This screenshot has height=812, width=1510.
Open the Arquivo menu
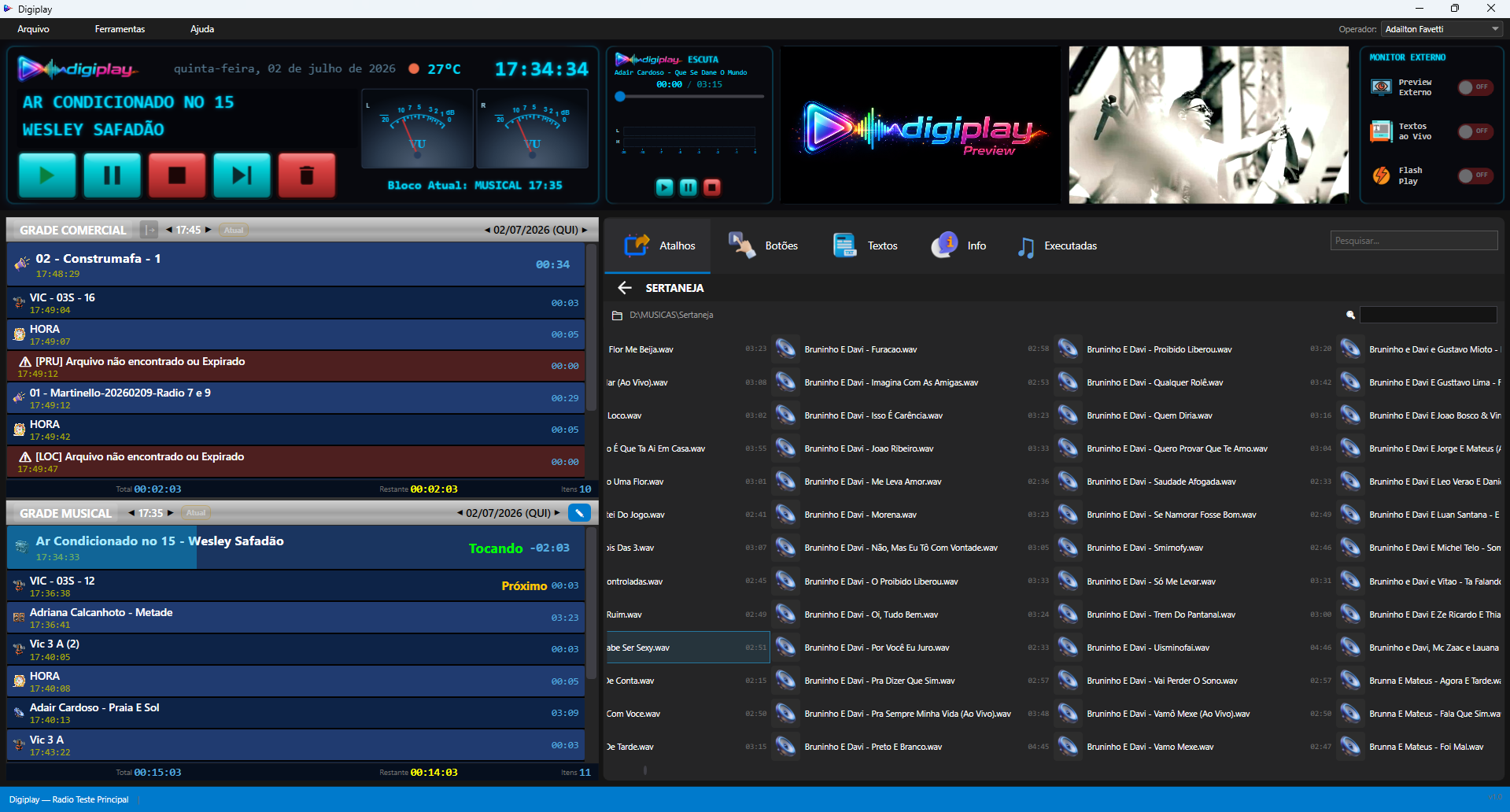[33, 29]
